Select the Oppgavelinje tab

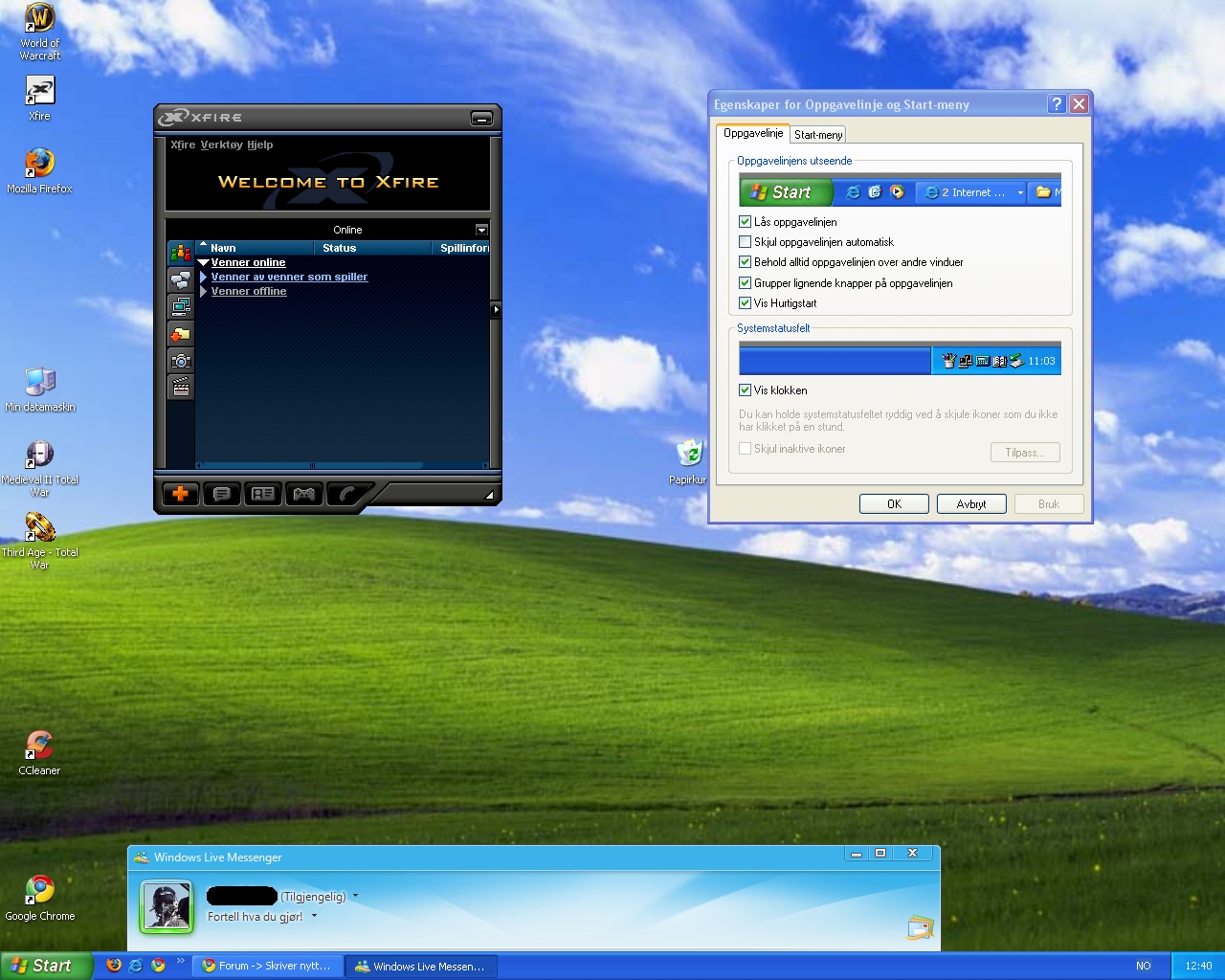pos(753,133)
